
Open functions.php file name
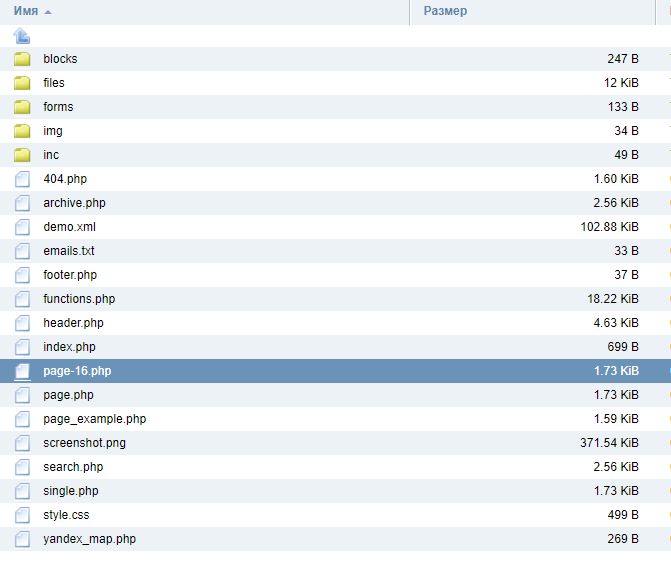click(79, 299)
